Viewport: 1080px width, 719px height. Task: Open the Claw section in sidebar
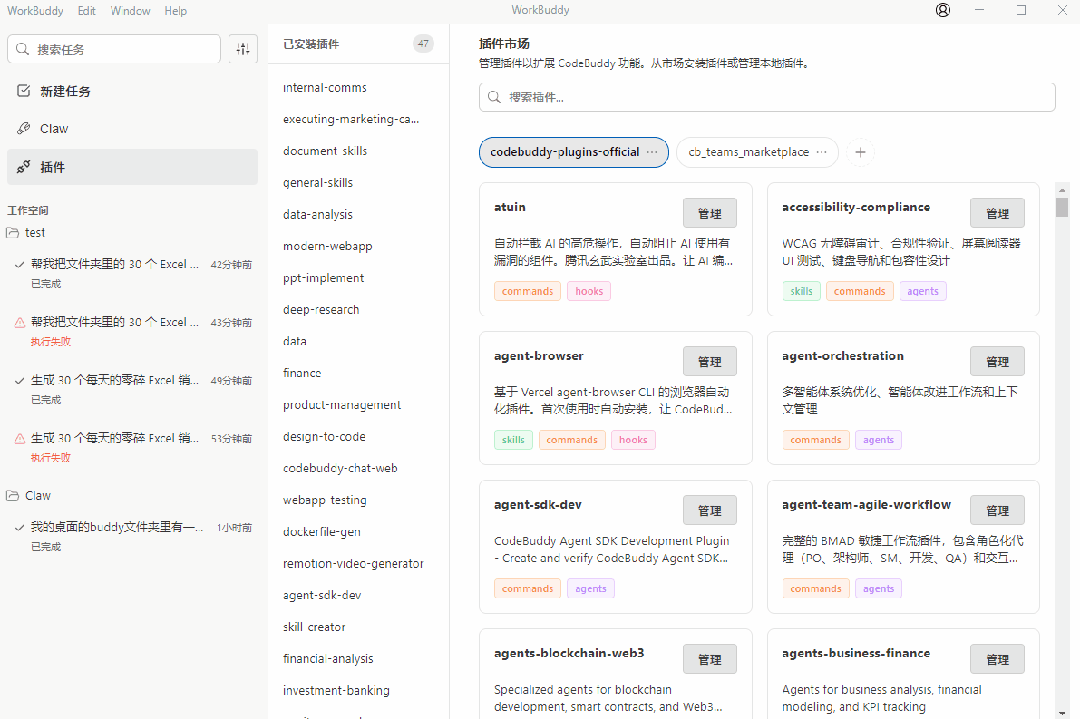click(54, 128)
